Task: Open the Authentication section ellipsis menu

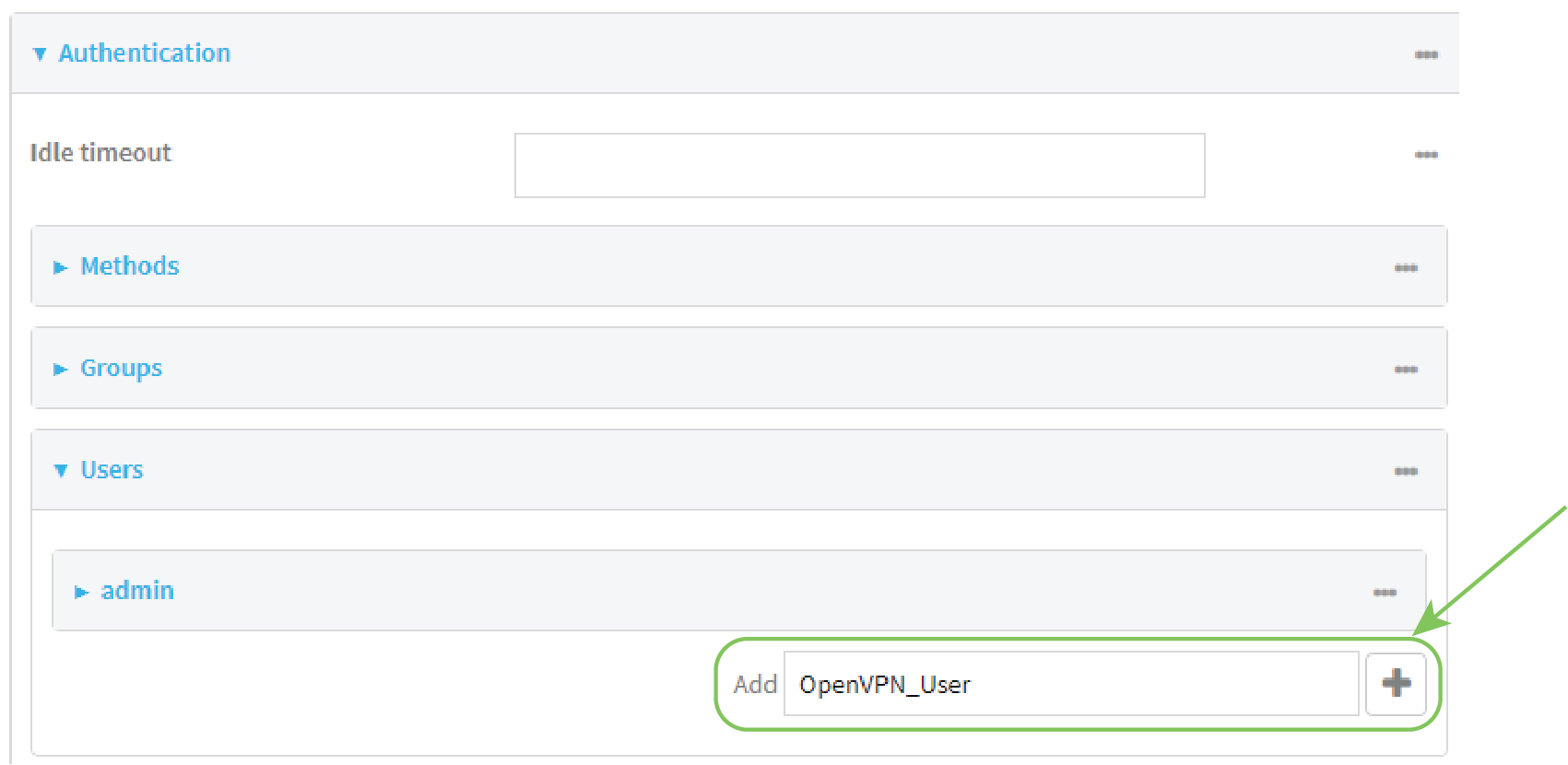Action: click(1426, 55)
